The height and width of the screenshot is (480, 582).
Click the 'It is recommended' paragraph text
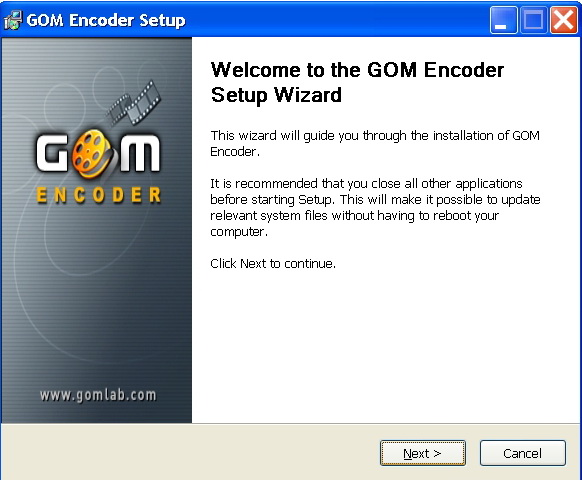point(375,207)
